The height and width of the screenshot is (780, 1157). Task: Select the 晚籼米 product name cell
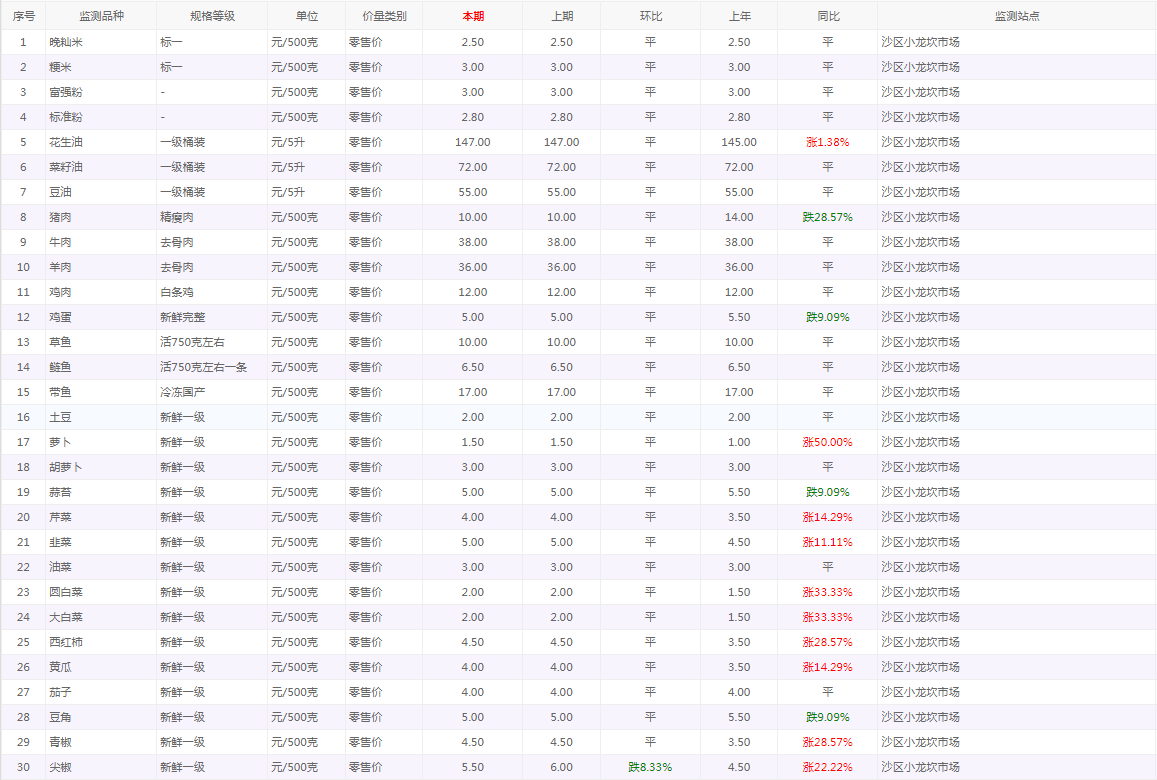66,42
